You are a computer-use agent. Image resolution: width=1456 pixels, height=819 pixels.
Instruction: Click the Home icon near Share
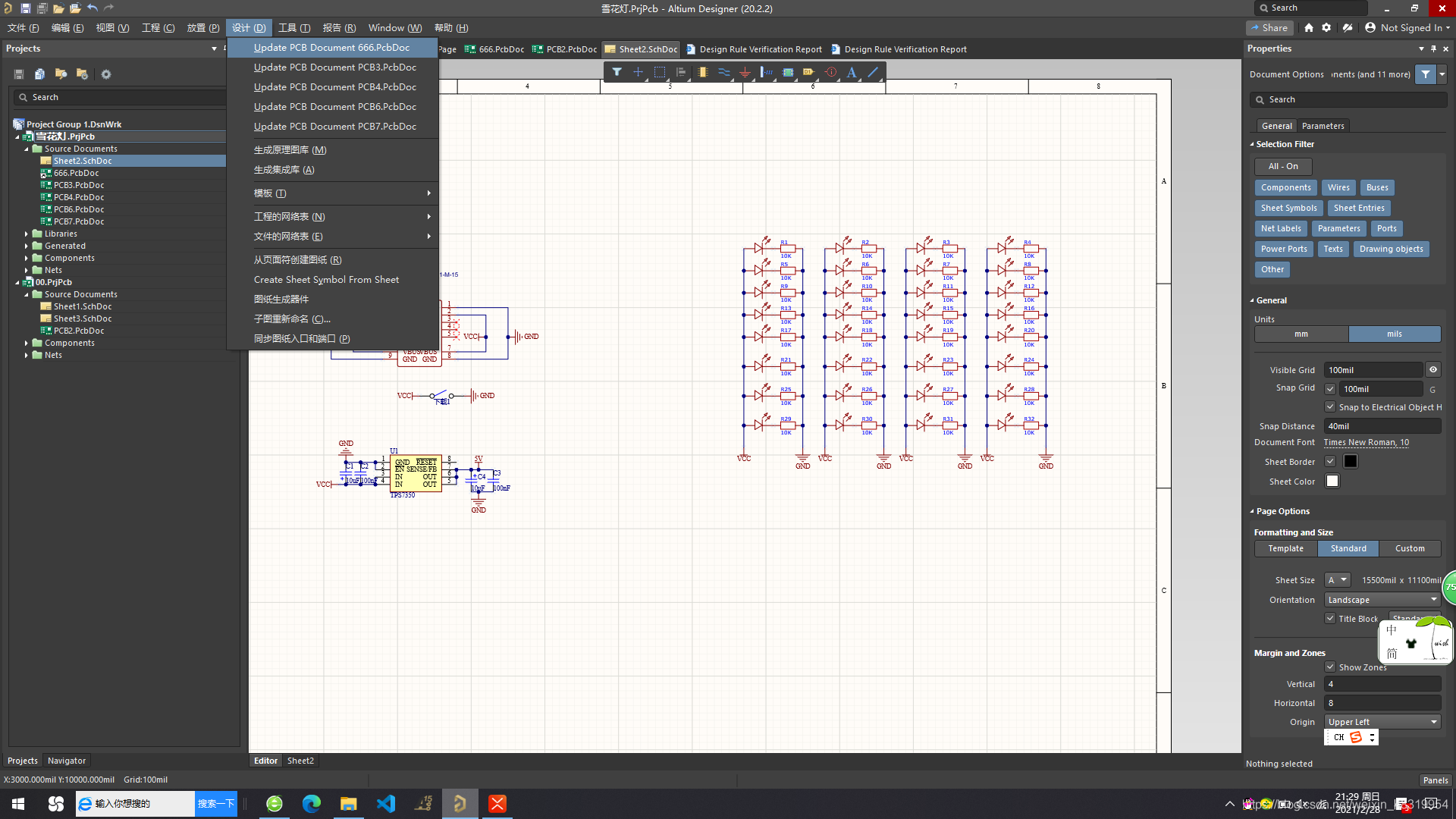click(x=1309, y=28)
